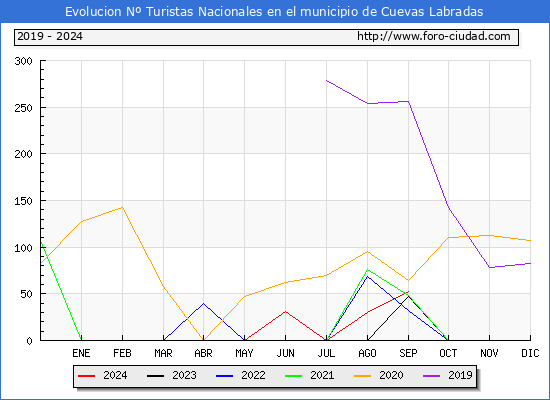Click the 200 y-axis value
The width and height of the screenshot is (550, 400).
tap(24, 154)
